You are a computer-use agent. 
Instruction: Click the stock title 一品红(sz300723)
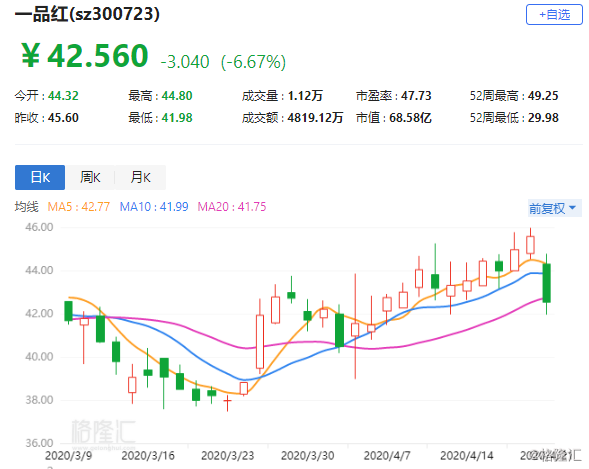pos(87,14)
